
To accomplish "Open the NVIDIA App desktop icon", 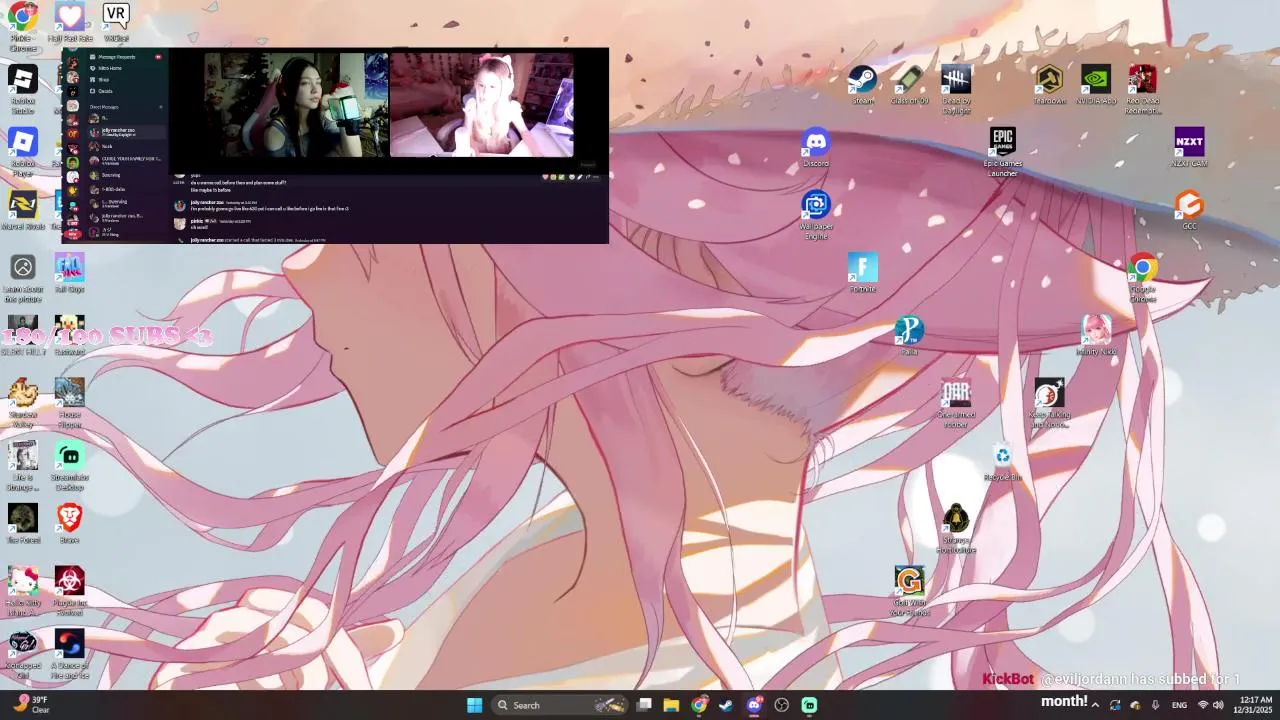I will click(x=1096, y=85).
